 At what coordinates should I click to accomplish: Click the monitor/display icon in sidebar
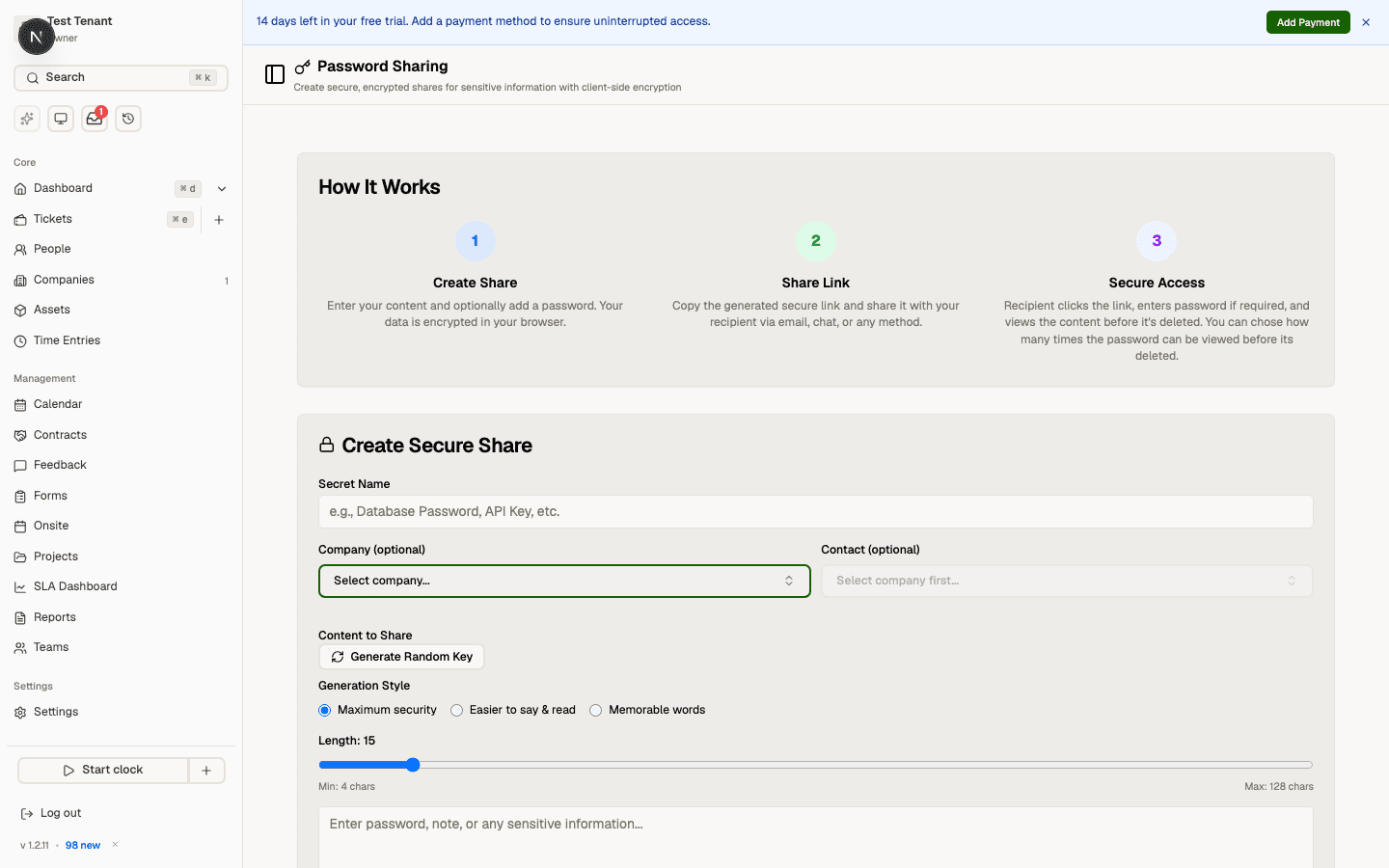60,118
